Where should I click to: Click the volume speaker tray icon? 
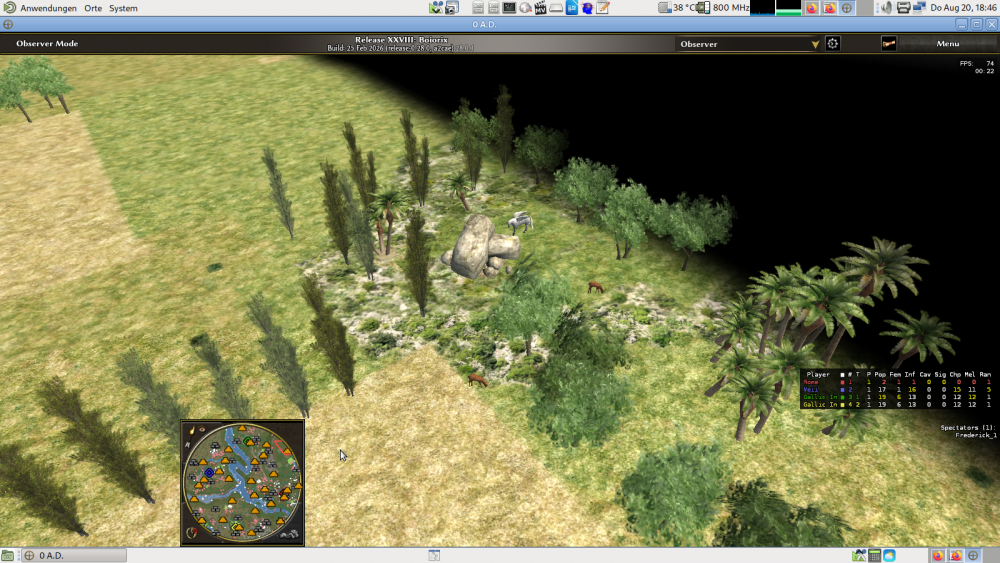(x=886, y=8)
